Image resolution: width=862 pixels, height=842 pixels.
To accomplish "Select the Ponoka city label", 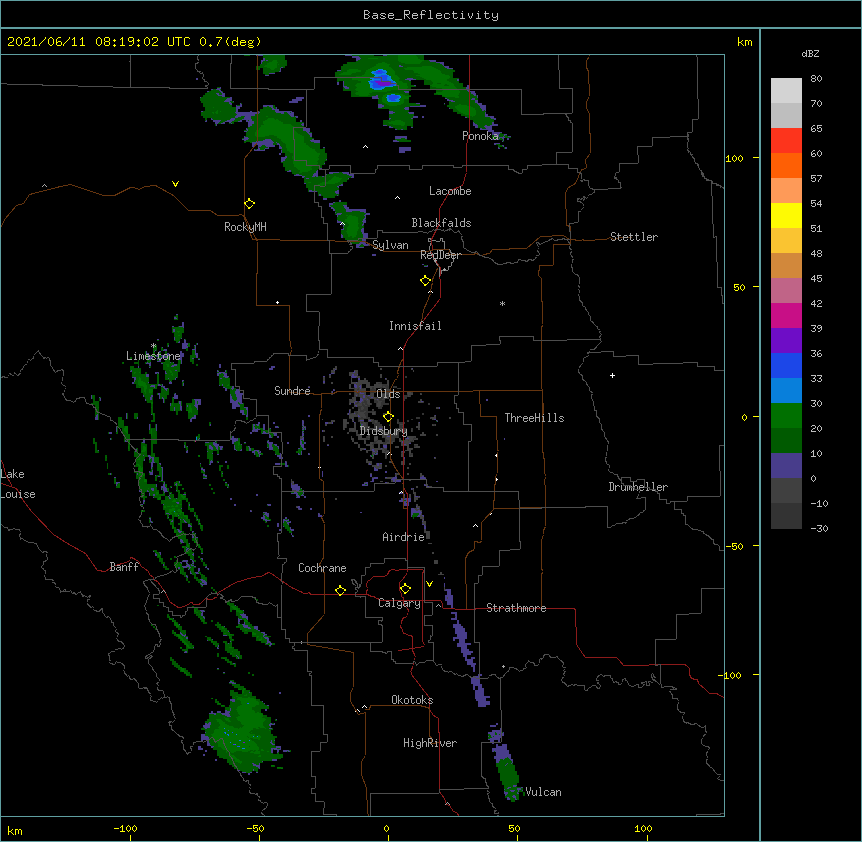I will pyautogui.click(x=480, y=136).
